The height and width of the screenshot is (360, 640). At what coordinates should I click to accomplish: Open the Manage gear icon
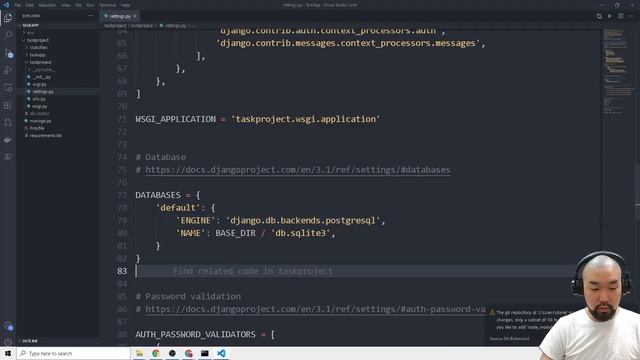(x=8, y=342)
